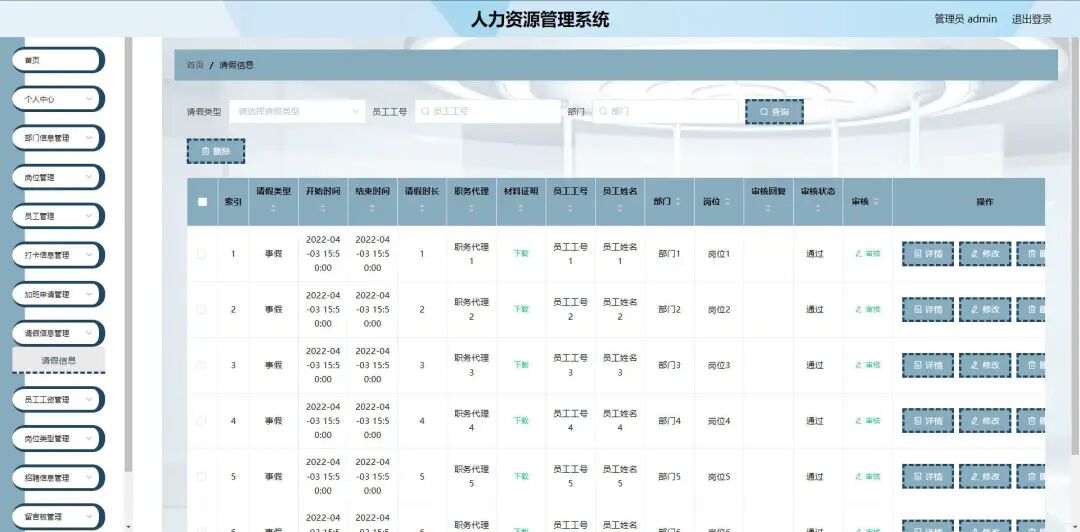Click 修改 for row 4

[985, 421]
